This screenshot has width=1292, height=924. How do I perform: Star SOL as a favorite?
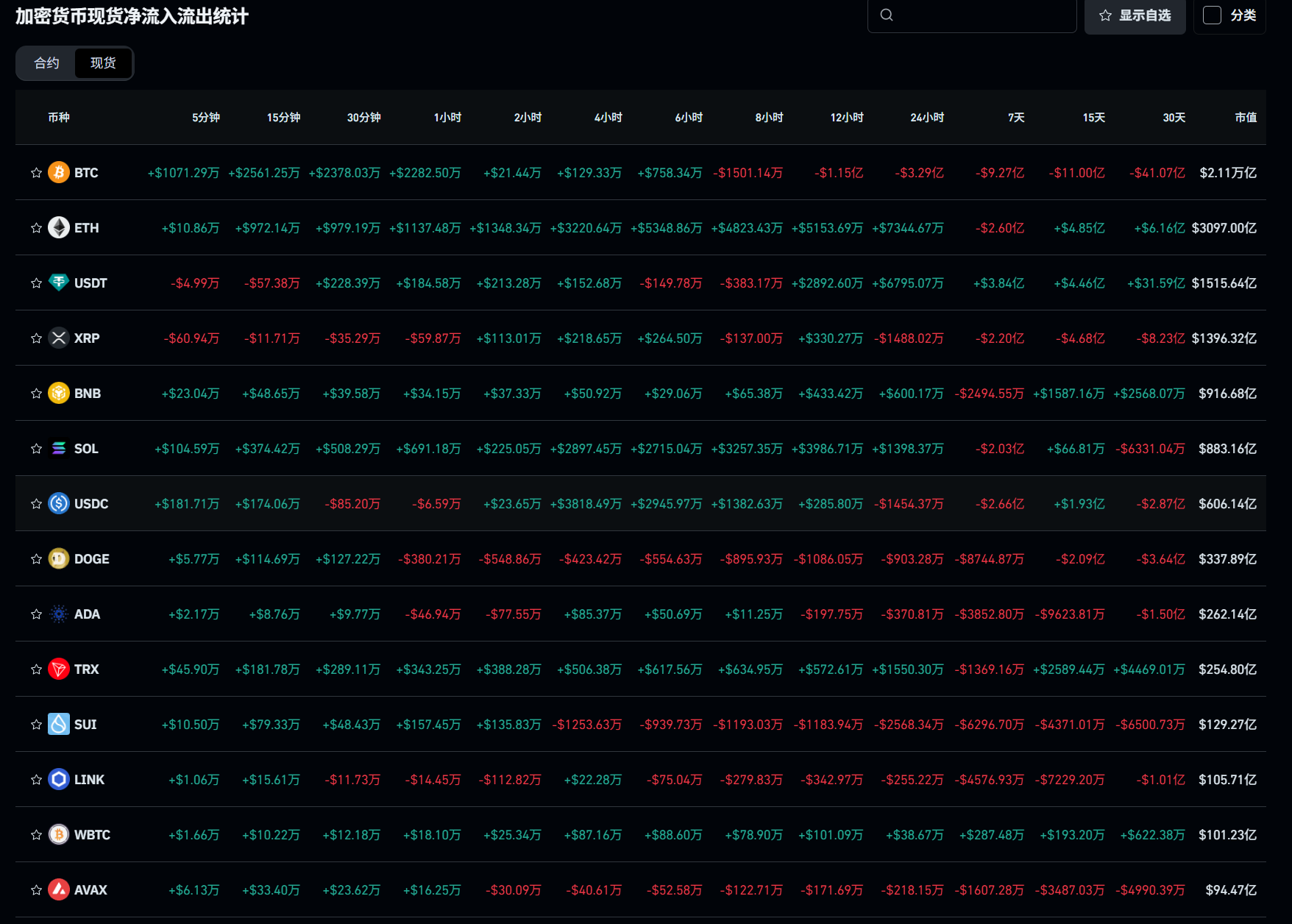[36, 449]
